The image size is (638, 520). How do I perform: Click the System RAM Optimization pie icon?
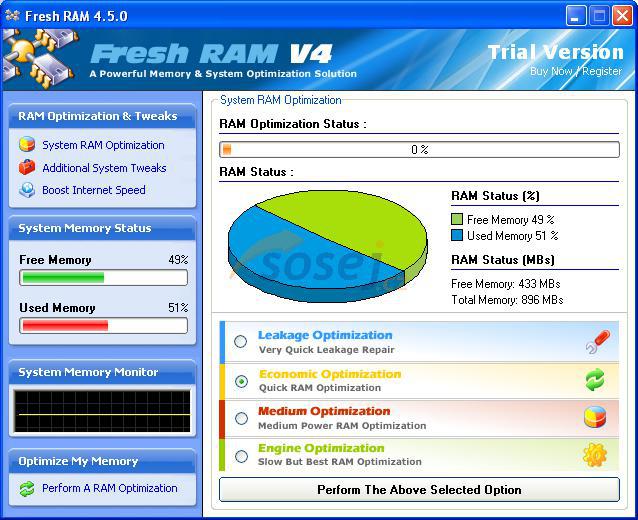[x=27, y=144]
